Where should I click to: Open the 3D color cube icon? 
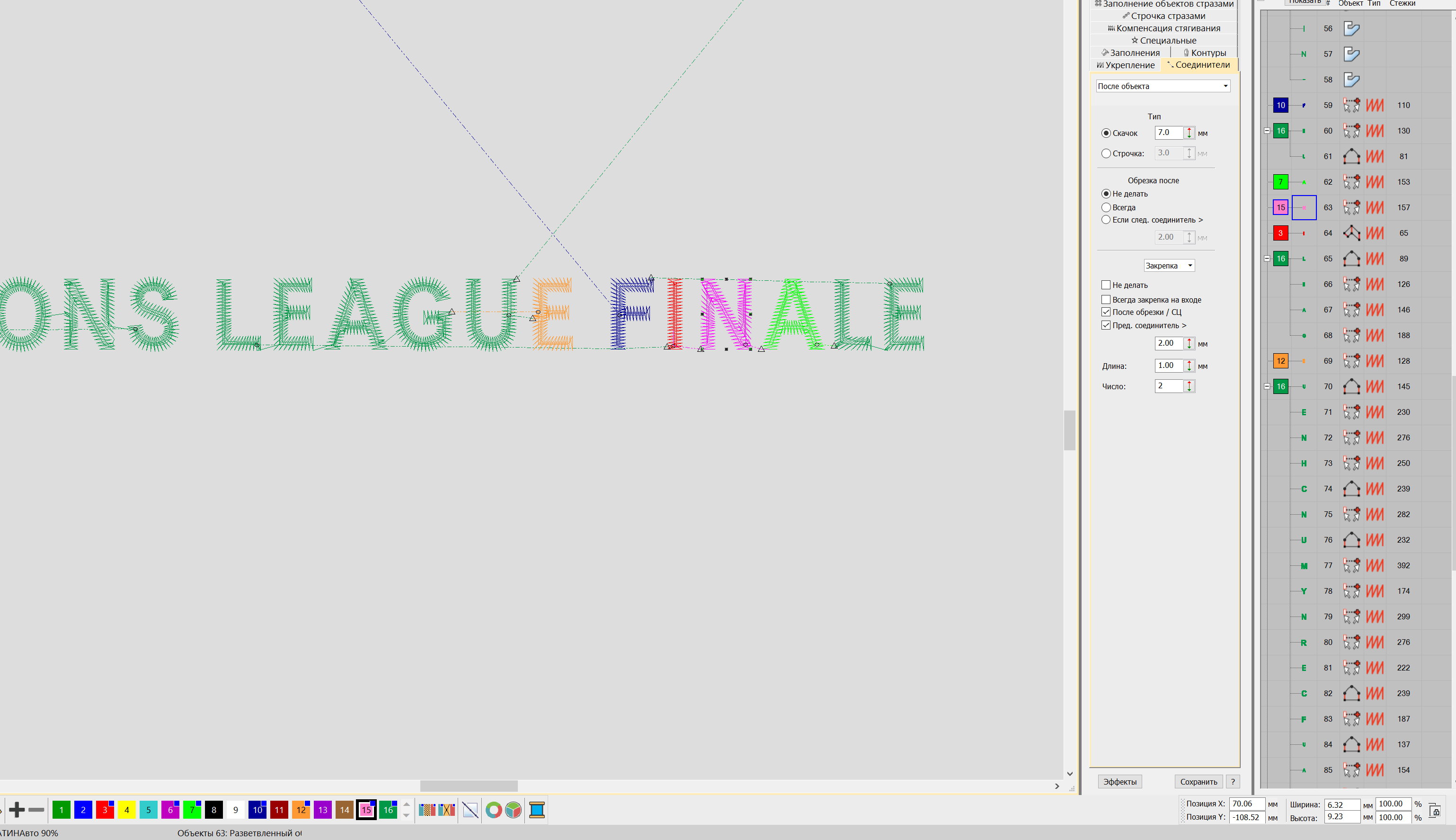coord(513,810)
